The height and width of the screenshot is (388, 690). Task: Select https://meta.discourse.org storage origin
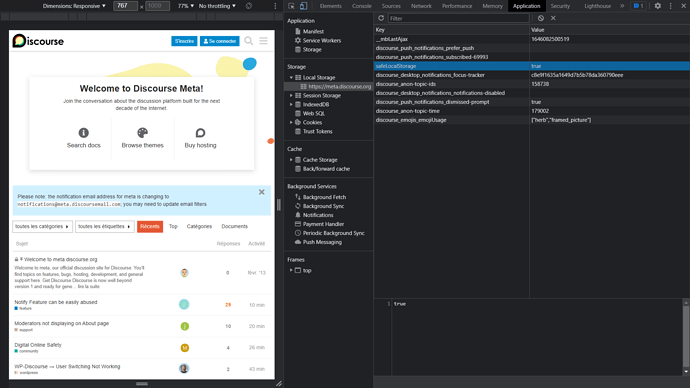tap(339, 87)
